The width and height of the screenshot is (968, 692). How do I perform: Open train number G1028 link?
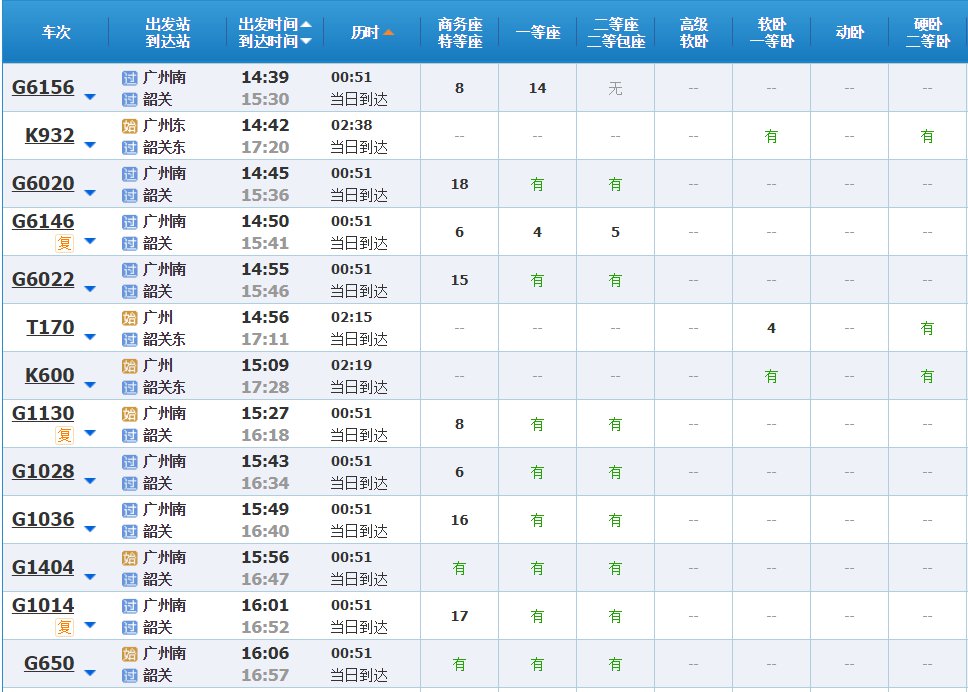pos(43,472)
